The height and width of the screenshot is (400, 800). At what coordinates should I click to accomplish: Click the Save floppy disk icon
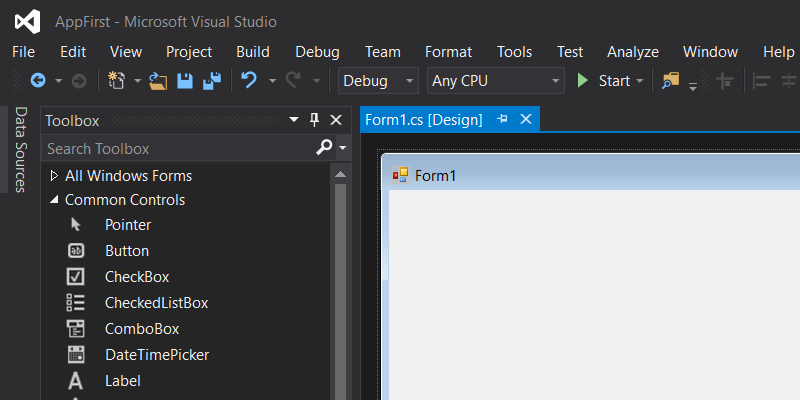pyautogui.click(x=185, y=81)
